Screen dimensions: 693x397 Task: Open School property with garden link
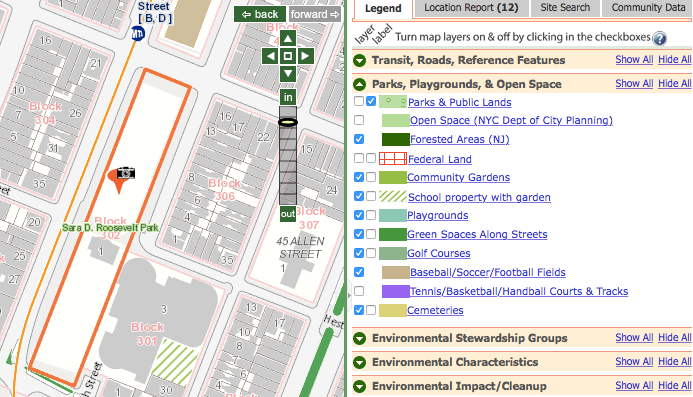pyautogui.click(x=479, y=197)
